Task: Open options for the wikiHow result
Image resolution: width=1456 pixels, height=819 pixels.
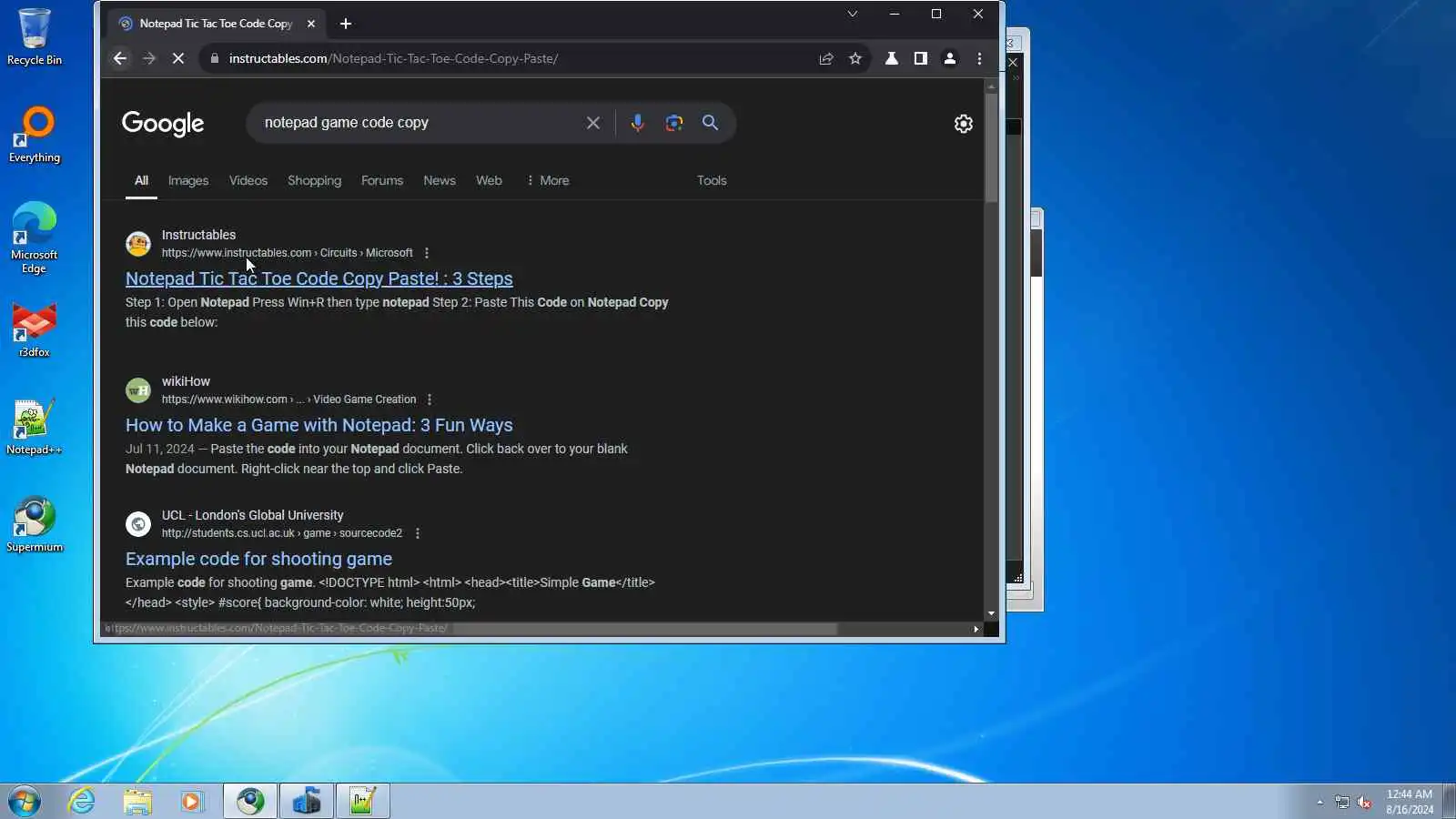Action: (430, 399)
